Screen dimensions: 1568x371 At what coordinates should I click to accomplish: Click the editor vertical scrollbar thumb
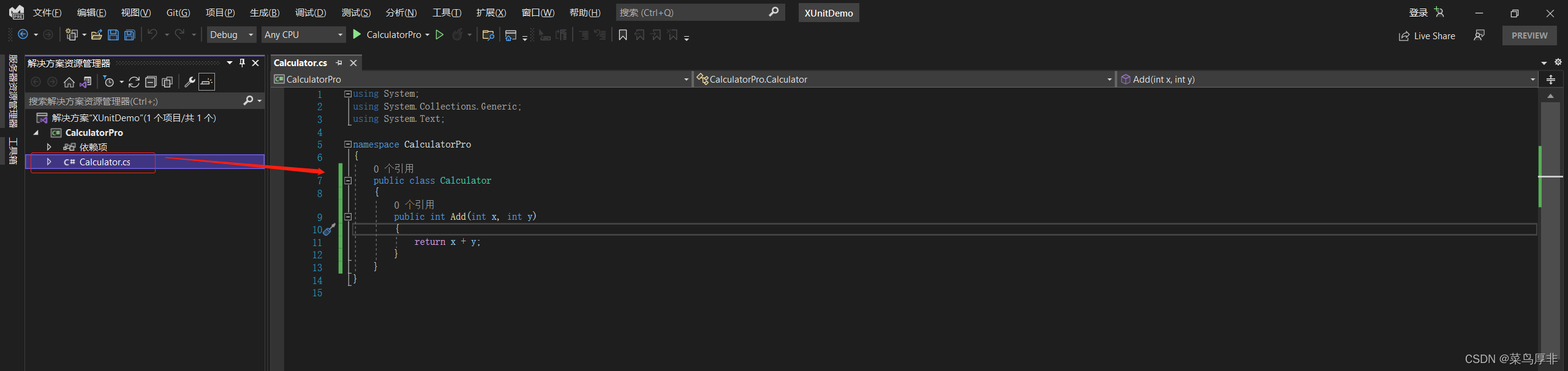point(1550,233)
